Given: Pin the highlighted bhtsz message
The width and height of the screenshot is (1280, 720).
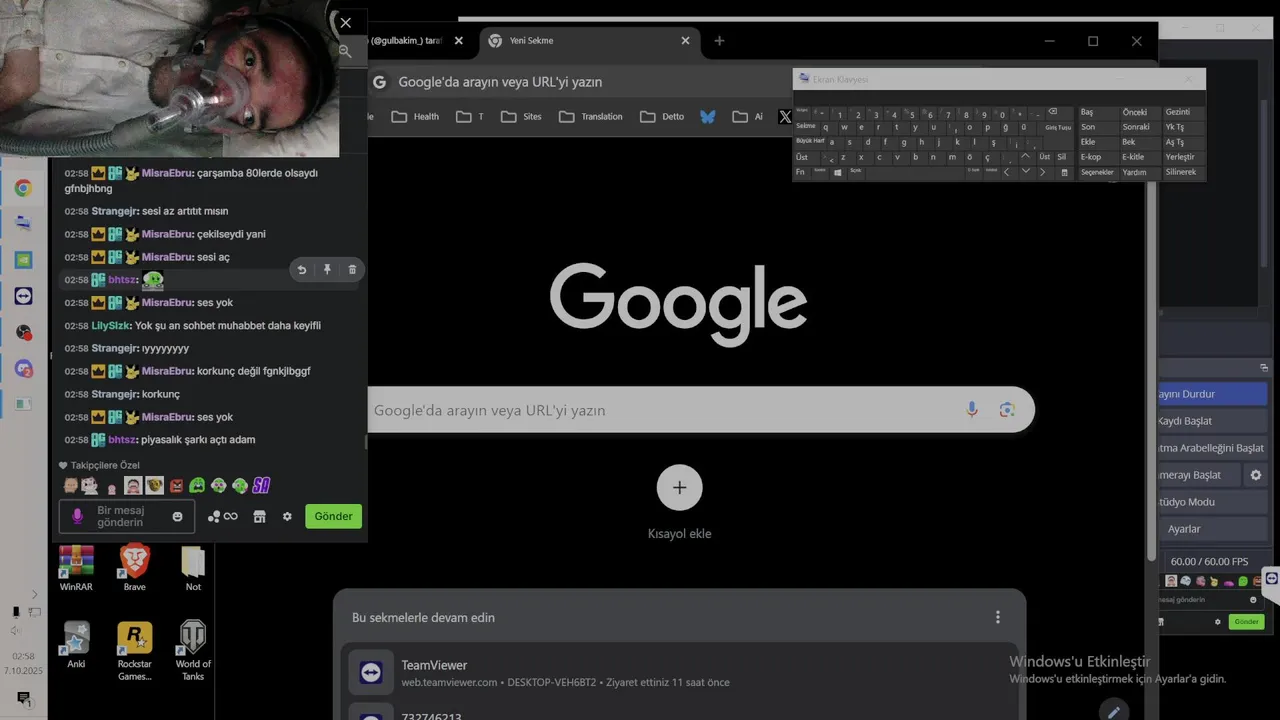Looking at the screenshot, I should pos(327,269).
